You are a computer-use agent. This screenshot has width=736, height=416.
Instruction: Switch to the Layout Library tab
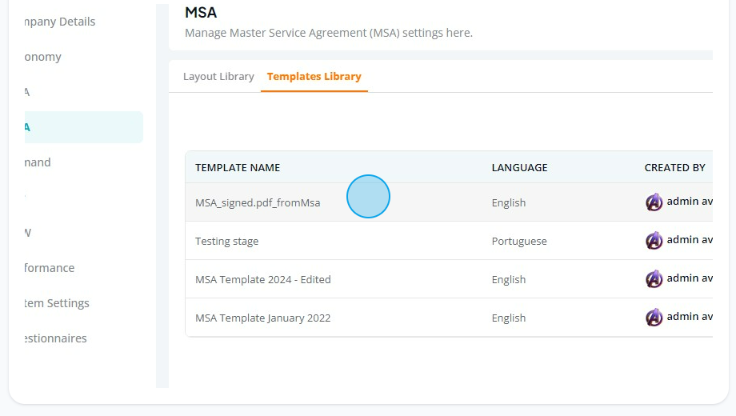(218, 77)
